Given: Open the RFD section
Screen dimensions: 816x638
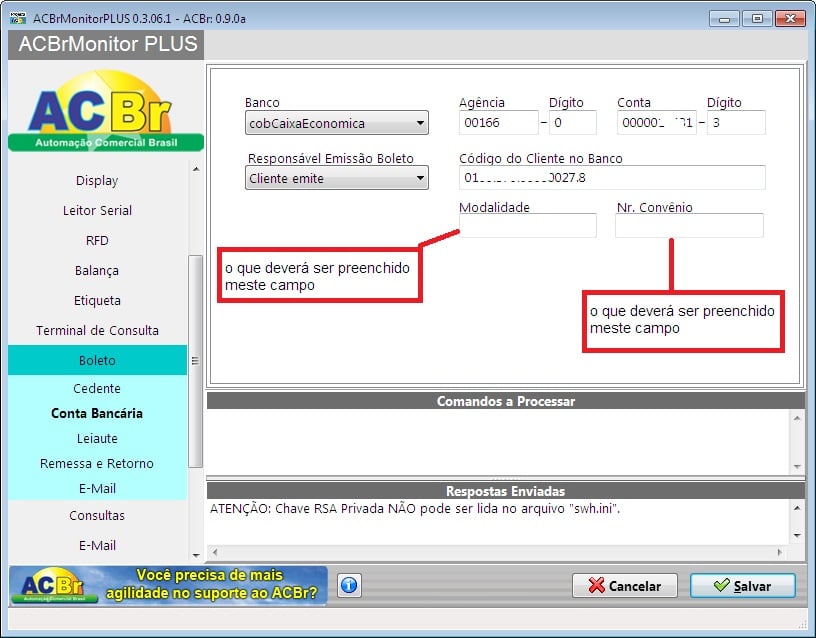Looking at the screenshot, I should [97, 240].
